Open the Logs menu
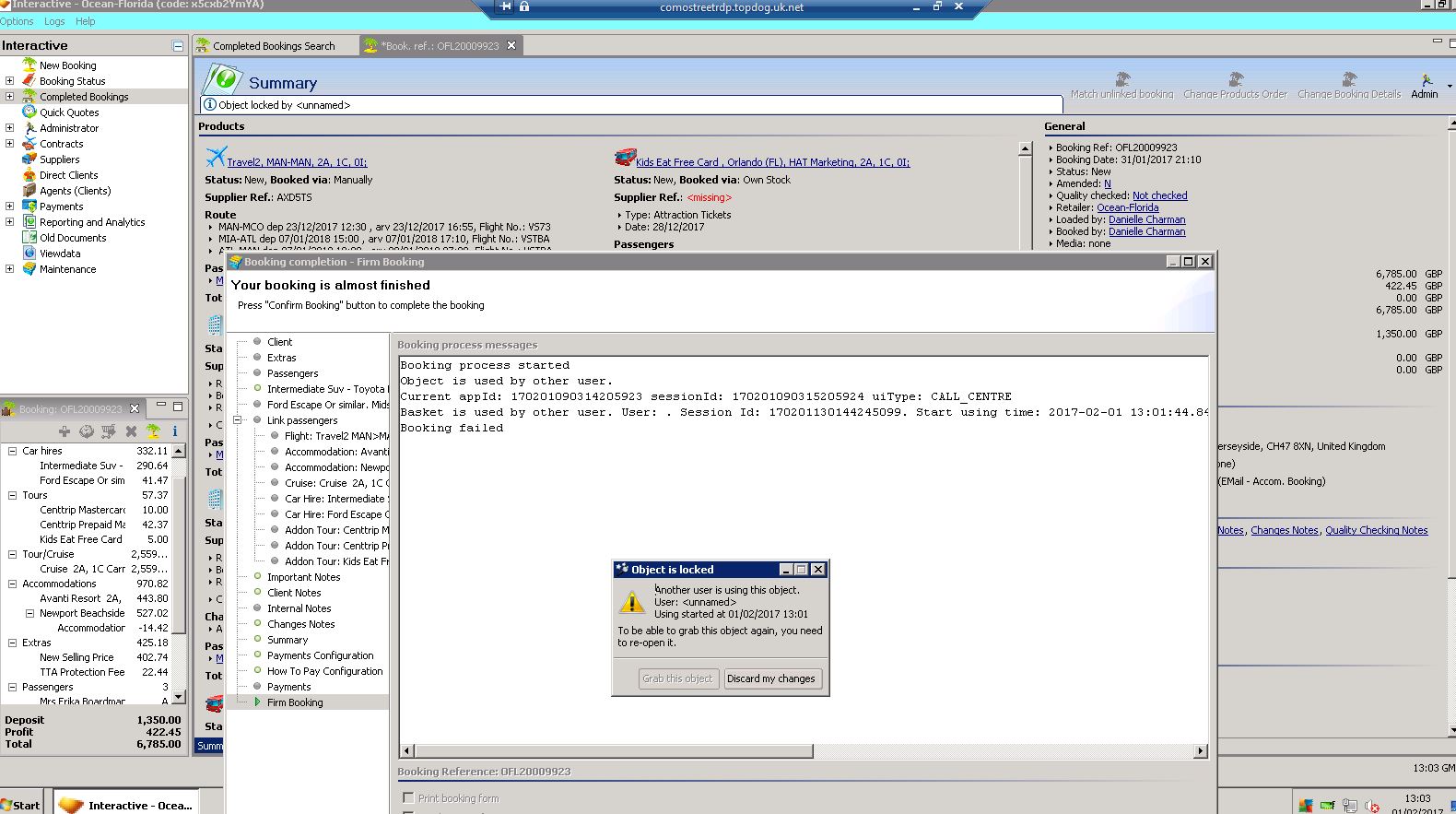Viewport: 1456px width, 814px height. pyautogui.click(x=54, y=21)
